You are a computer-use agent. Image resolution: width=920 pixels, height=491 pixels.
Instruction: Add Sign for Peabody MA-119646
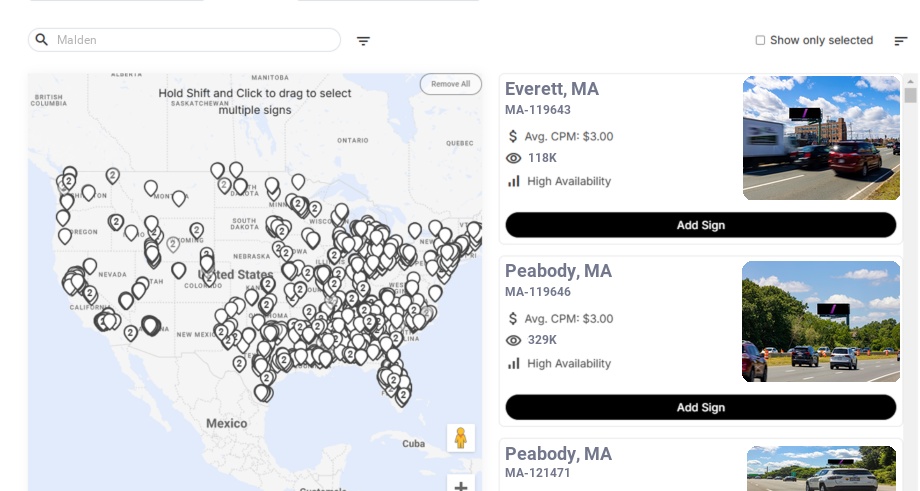700,407
